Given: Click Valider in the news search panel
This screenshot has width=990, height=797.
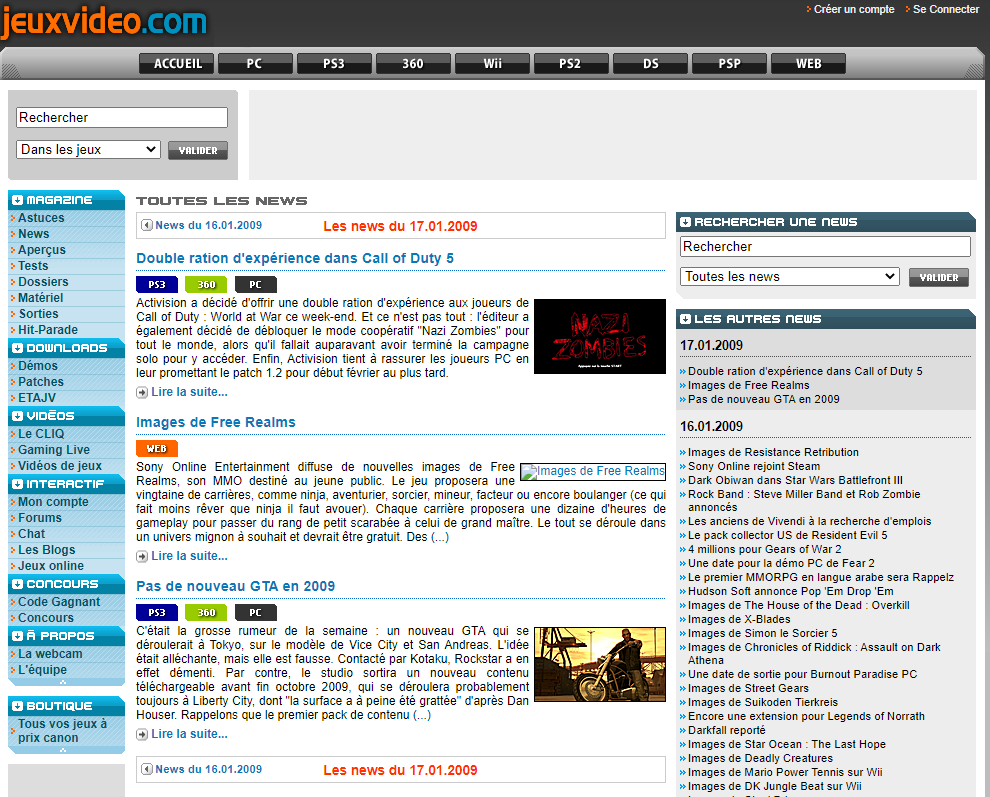Looking at the screenshot, I should point(939,277).
